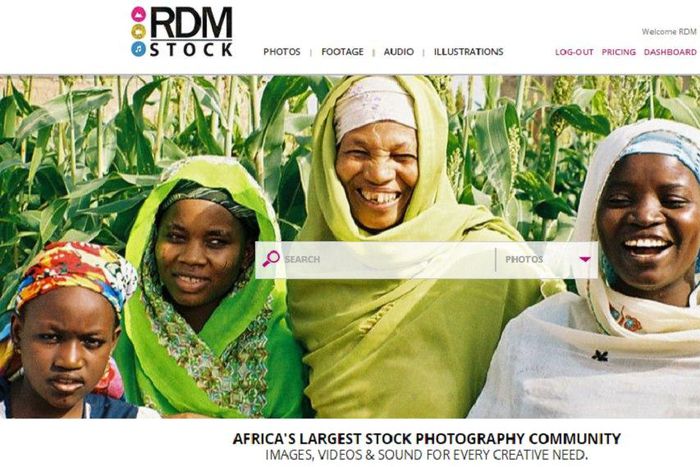Open the DASHBOARD link
Screen dimensions: 700x467
click(670, 52)
